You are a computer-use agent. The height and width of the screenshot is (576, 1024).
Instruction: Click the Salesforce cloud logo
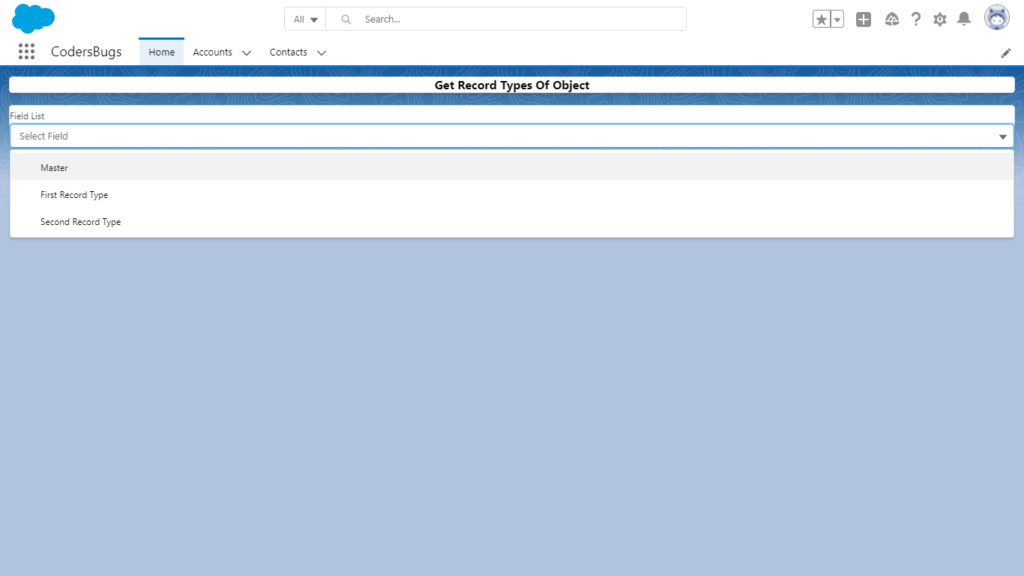pyautogui.click(x=33, y=18)
